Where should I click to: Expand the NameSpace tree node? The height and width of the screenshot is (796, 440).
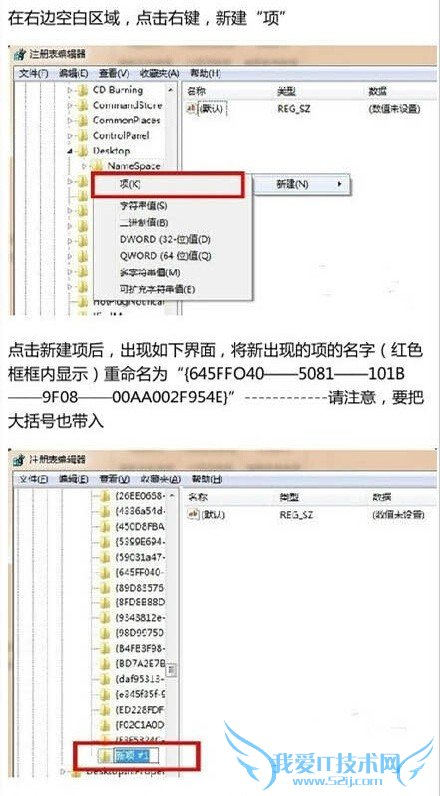pyautogui.click(x=85, y=166)
